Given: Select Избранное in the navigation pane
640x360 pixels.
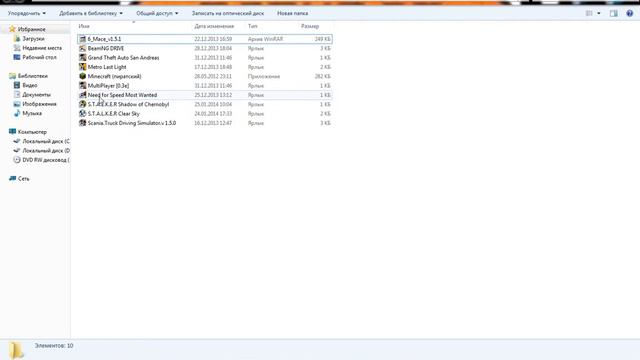Looking at the screenshot, I should coord(31,29).
